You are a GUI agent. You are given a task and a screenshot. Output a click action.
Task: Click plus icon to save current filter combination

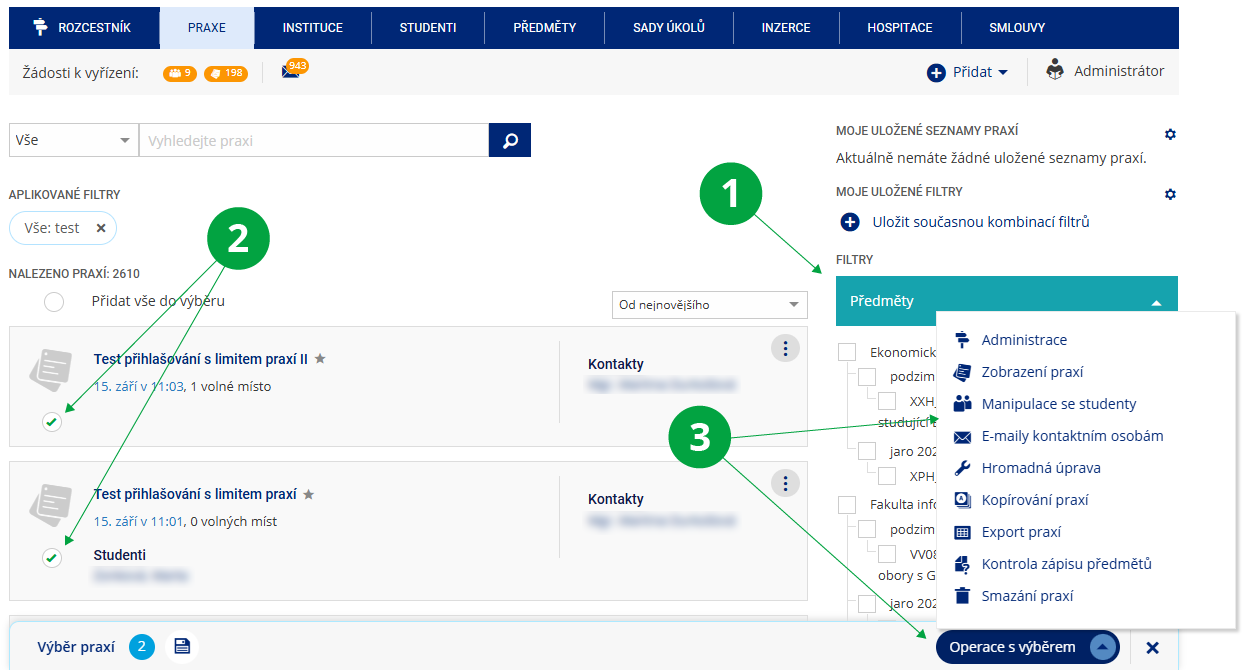click(851, 222)
